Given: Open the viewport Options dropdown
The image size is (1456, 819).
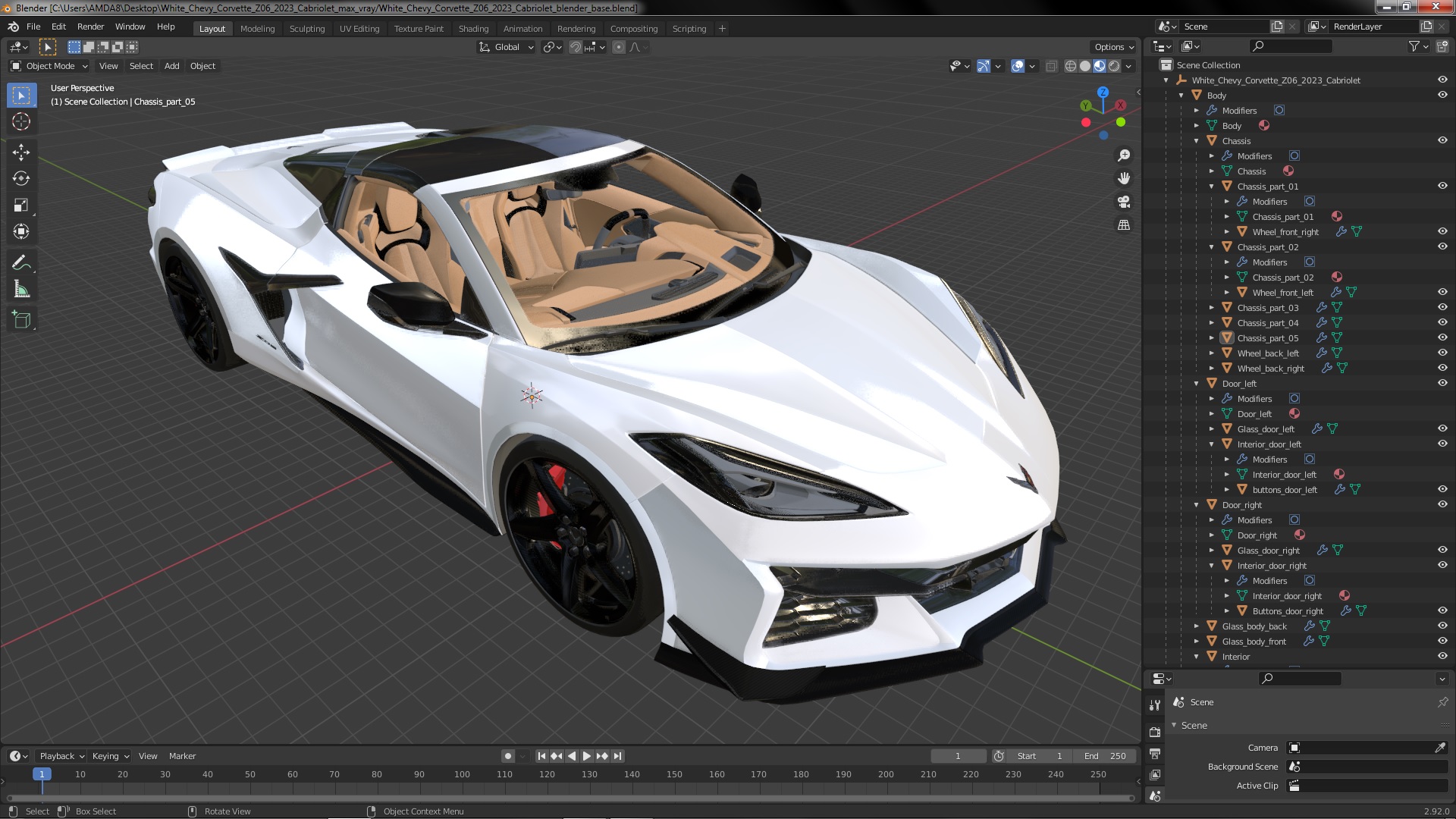Looking at the screenshot, I should (1113, 47).
